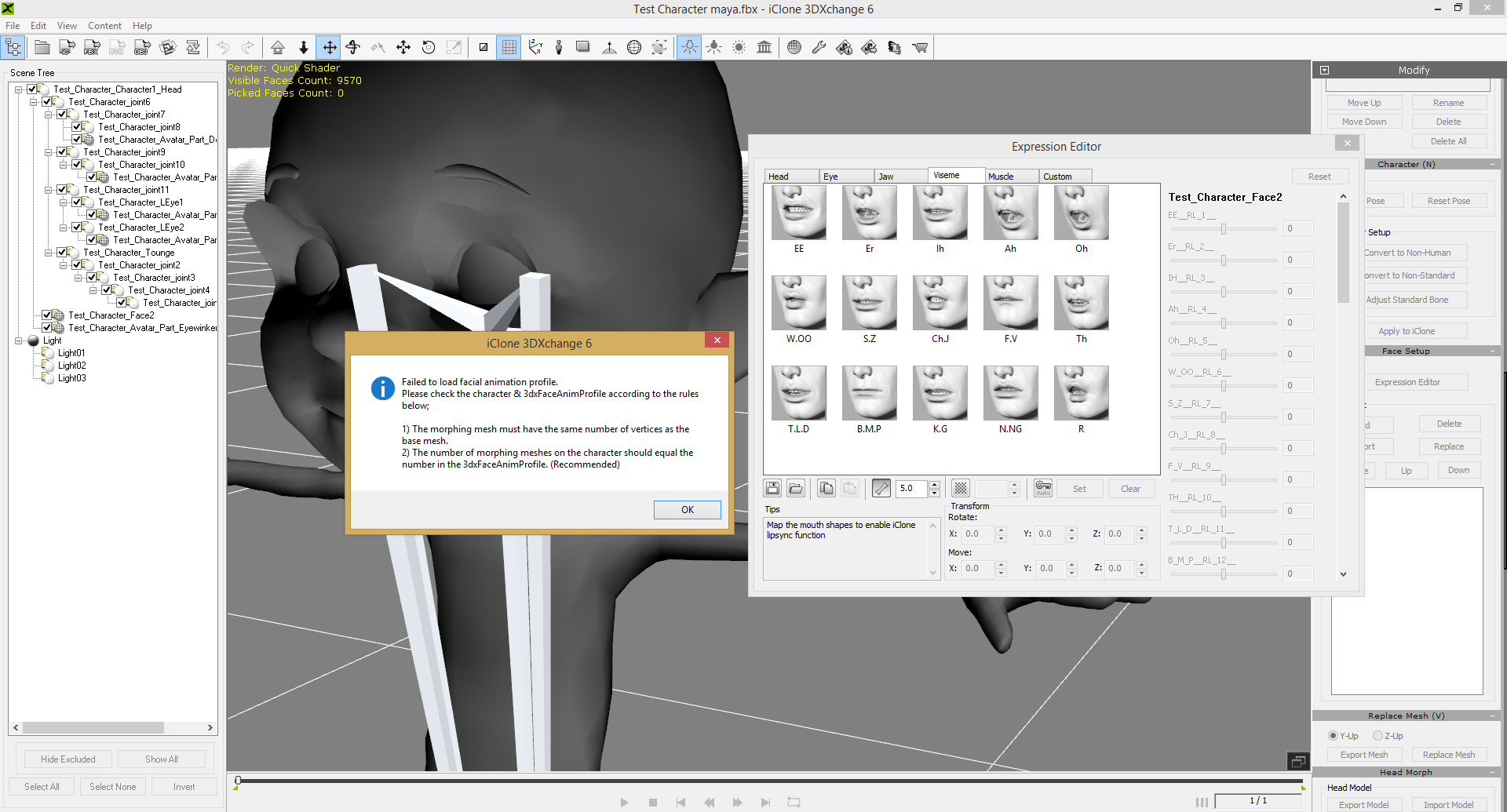
Task: Open the Content menu
Action: [104, 26]
